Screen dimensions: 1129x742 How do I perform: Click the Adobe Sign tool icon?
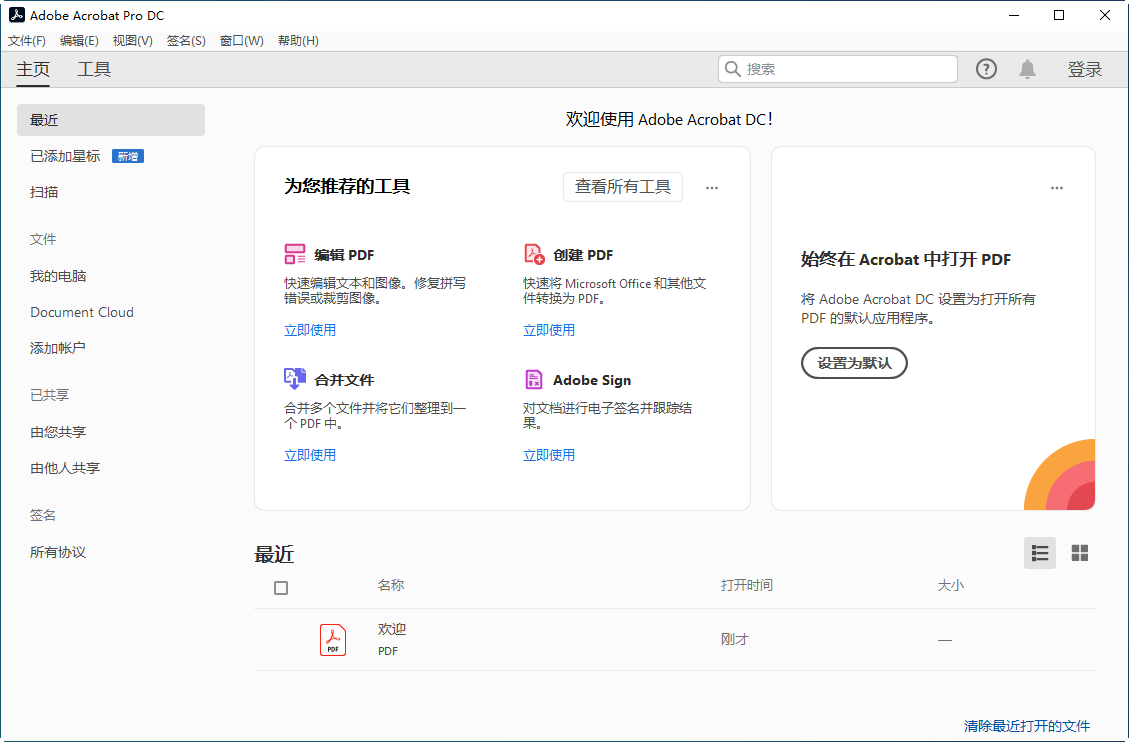pos(534,379)
